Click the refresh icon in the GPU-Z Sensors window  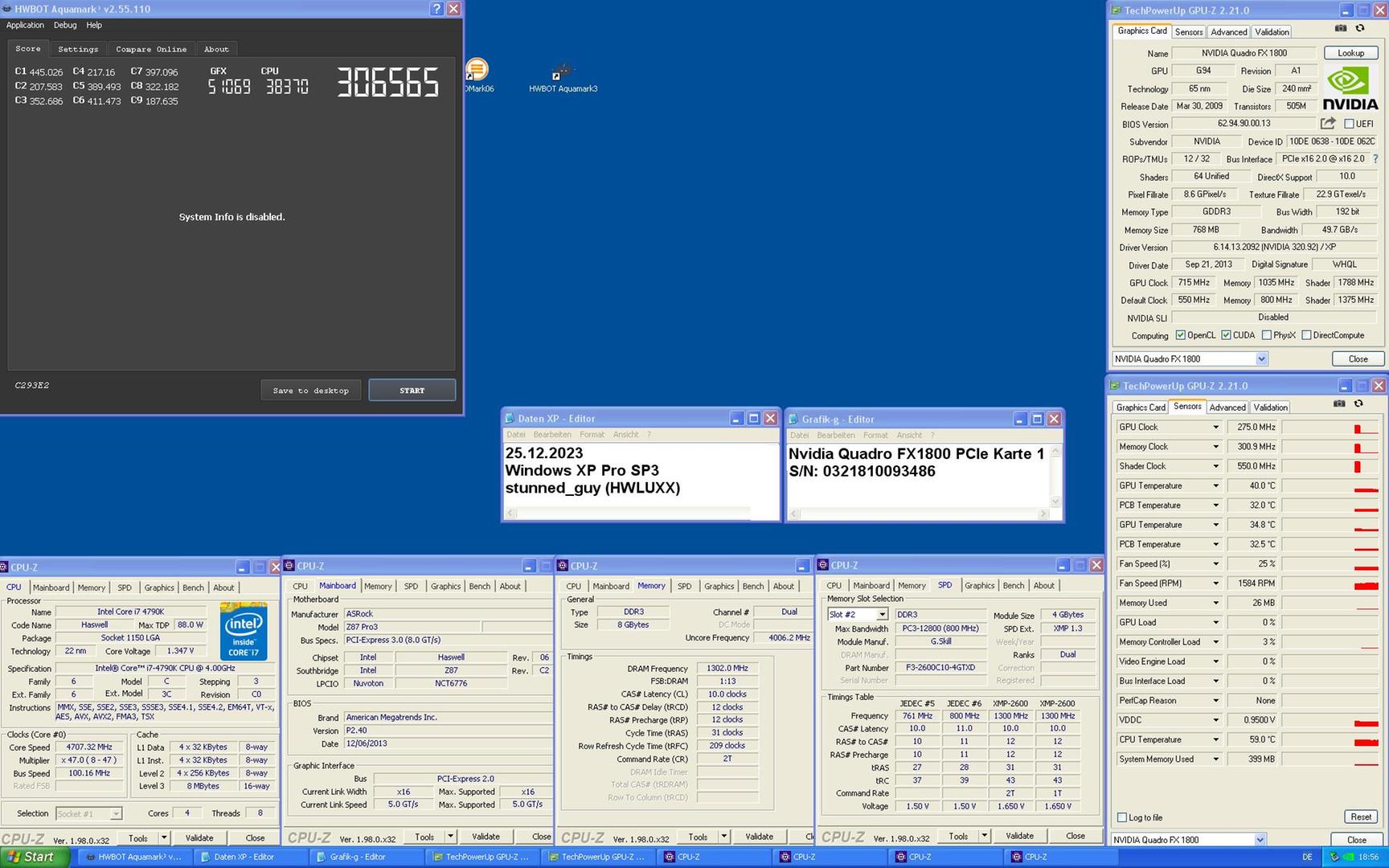pyautogui.click(x=1358, y=403)
